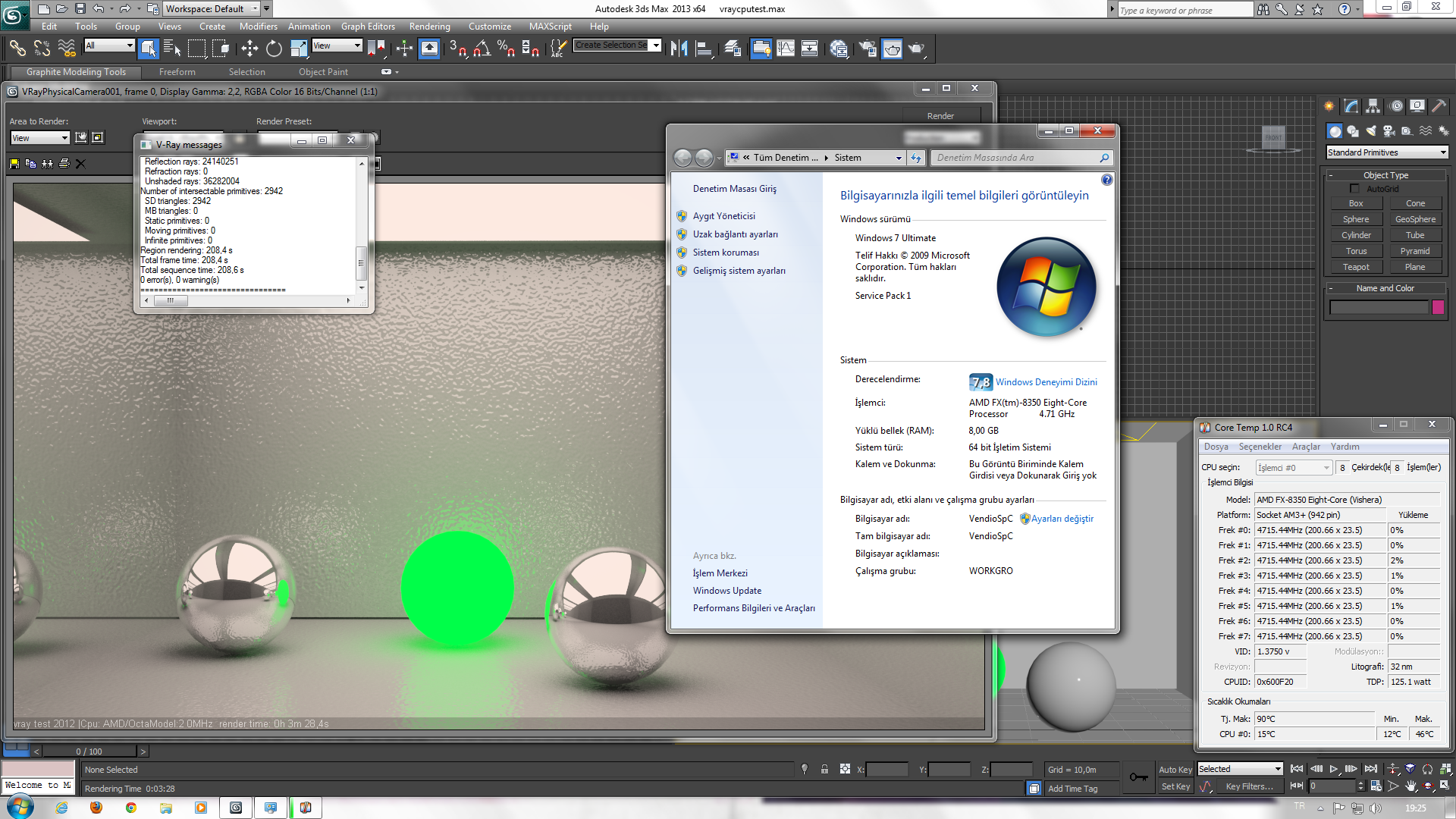
Task: Toggle Auto Key mode
Action: click(x=1175, y=770)
